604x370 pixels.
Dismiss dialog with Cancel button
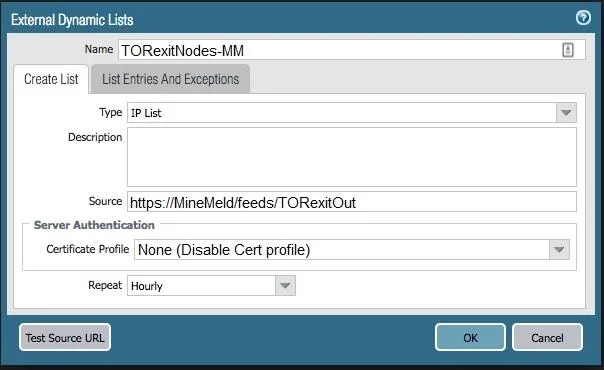547,337
